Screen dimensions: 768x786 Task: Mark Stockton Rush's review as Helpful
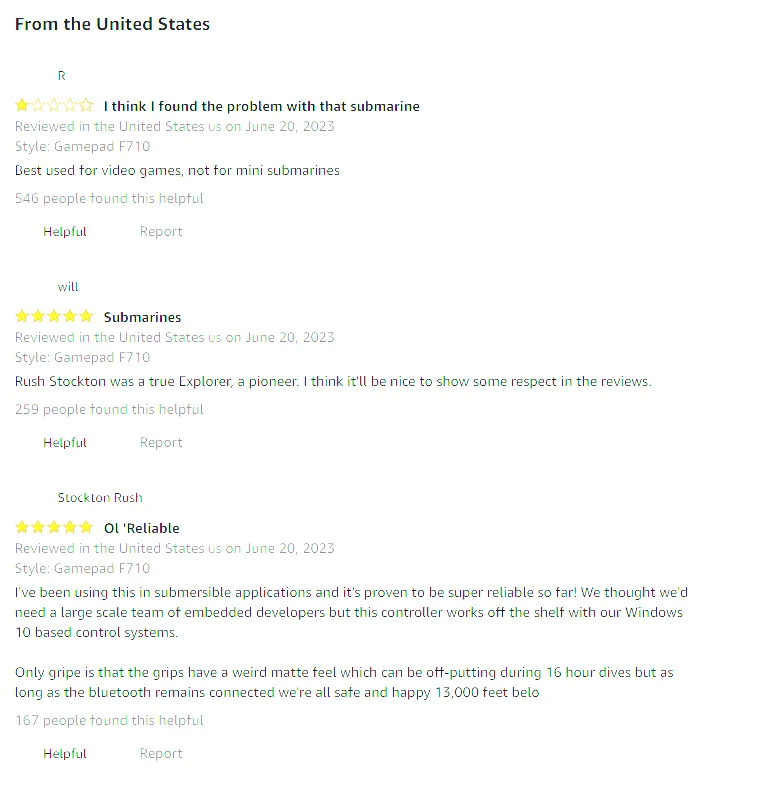pyautogui.click(x=65, y=754)
